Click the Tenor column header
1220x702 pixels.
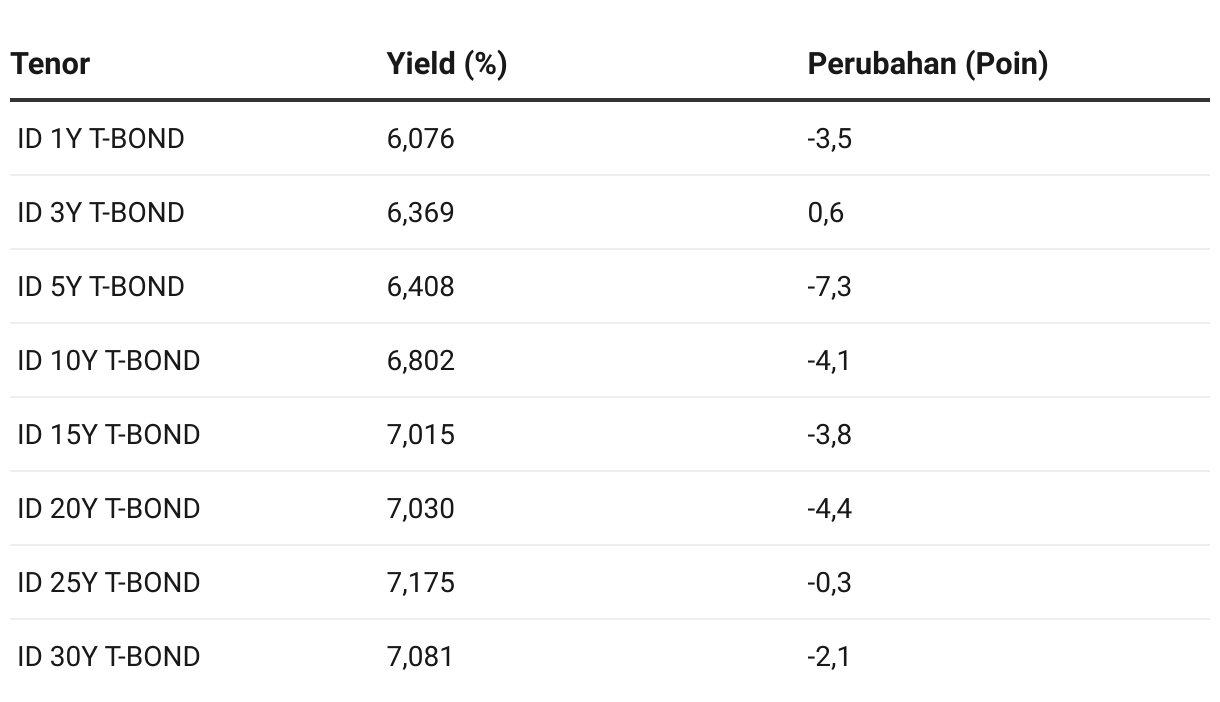pos(50,64)
